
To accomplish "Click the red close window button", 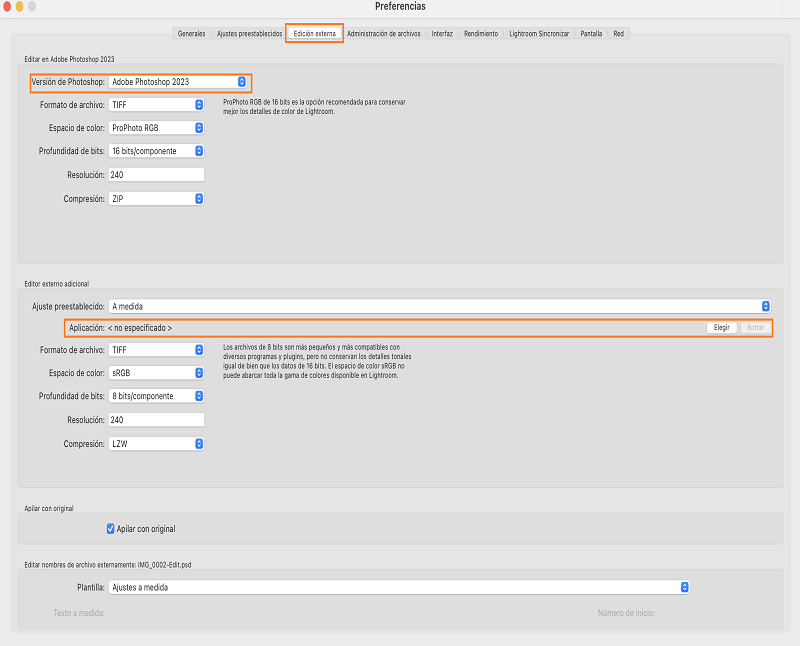I will coord(8,7).
